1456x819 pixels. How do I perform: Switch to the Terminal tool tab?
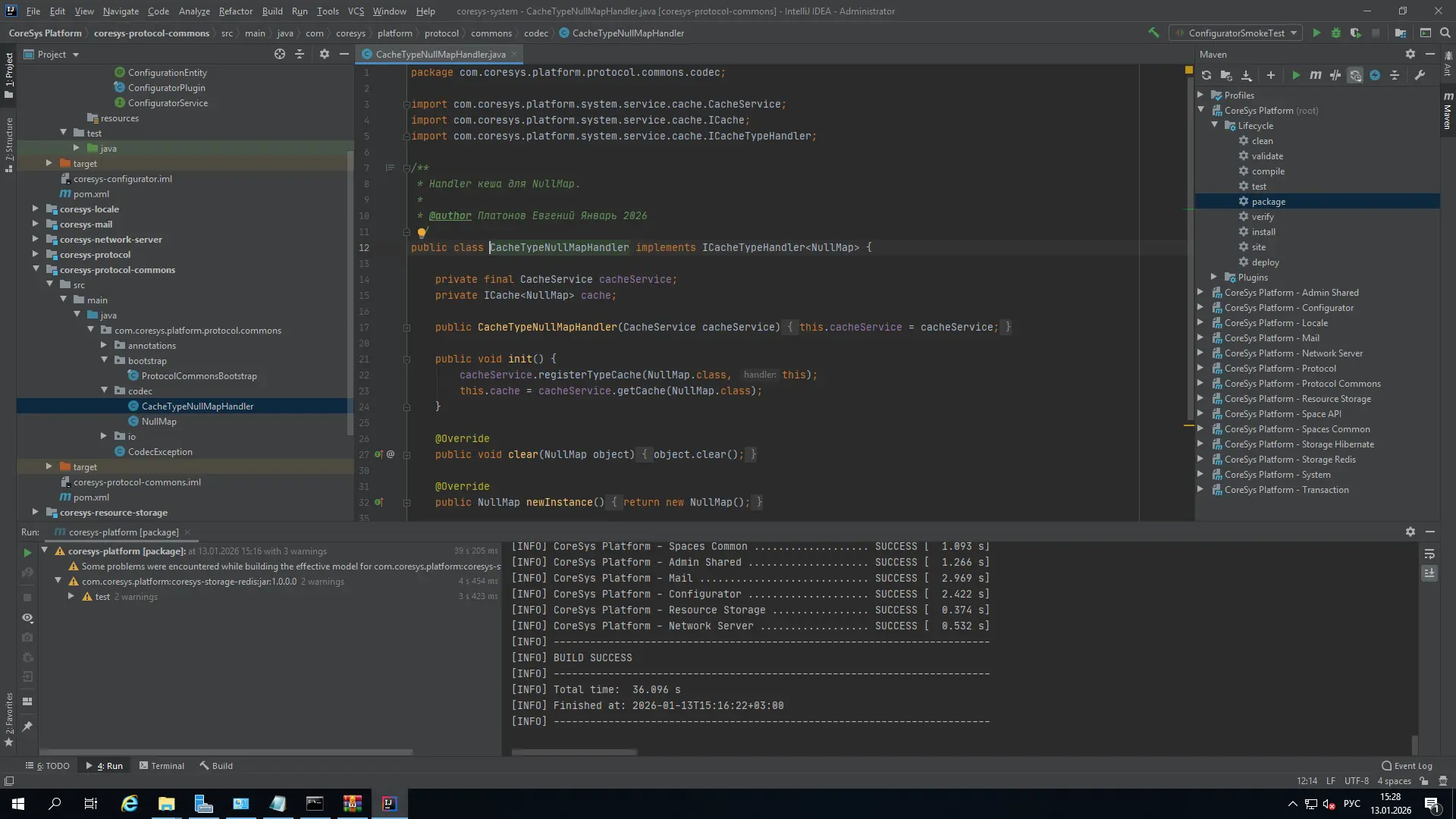point(162,766)
